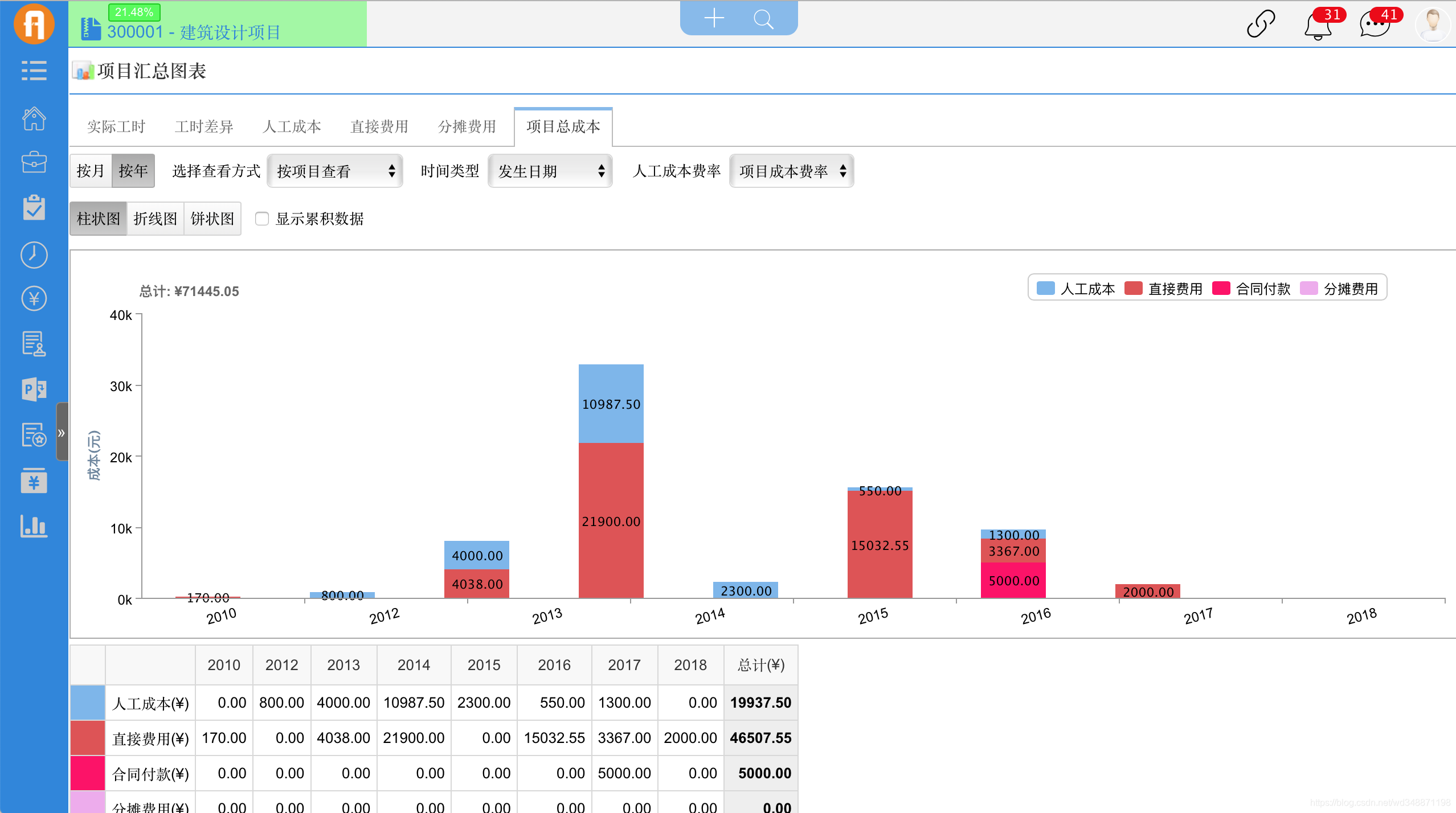Click the plus add icon
The image size is (1456, 813).
click(x=714, y=18)
